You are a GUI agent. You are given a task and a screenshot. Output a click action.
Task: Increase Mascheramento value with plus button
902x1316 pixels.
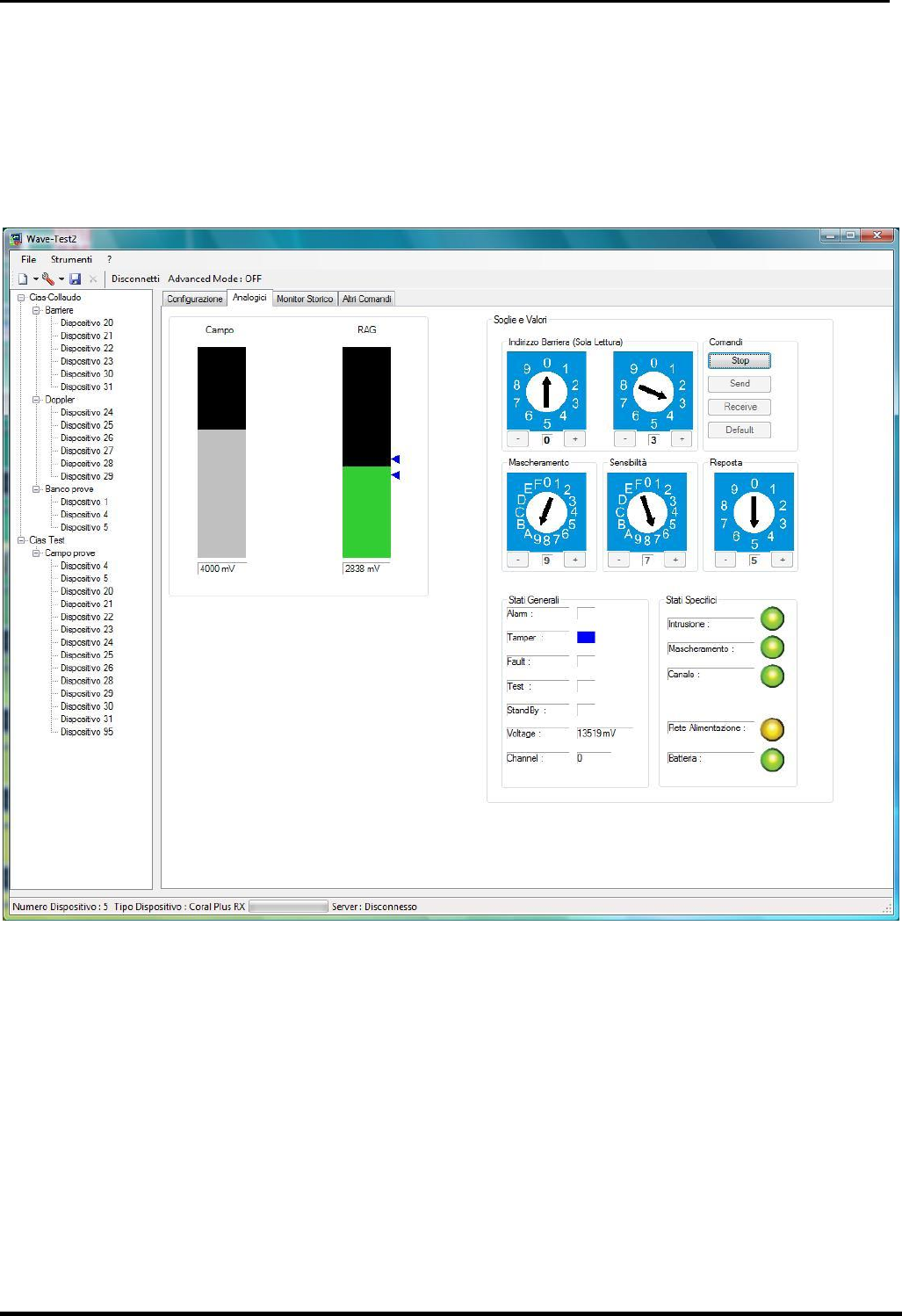pos(575,560)
